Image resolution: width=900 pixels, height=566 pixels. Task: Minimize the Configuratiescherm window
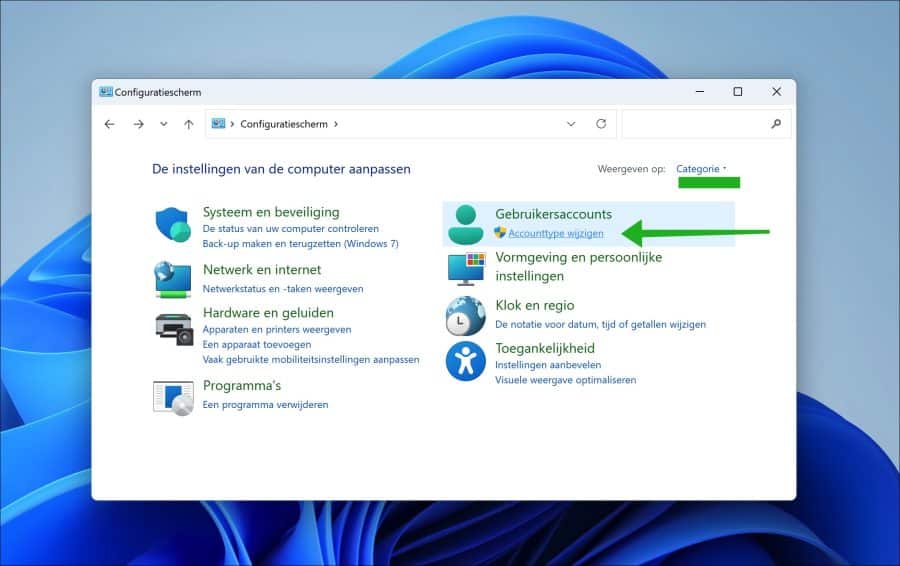pyautogui.click(x=700, y=92)
